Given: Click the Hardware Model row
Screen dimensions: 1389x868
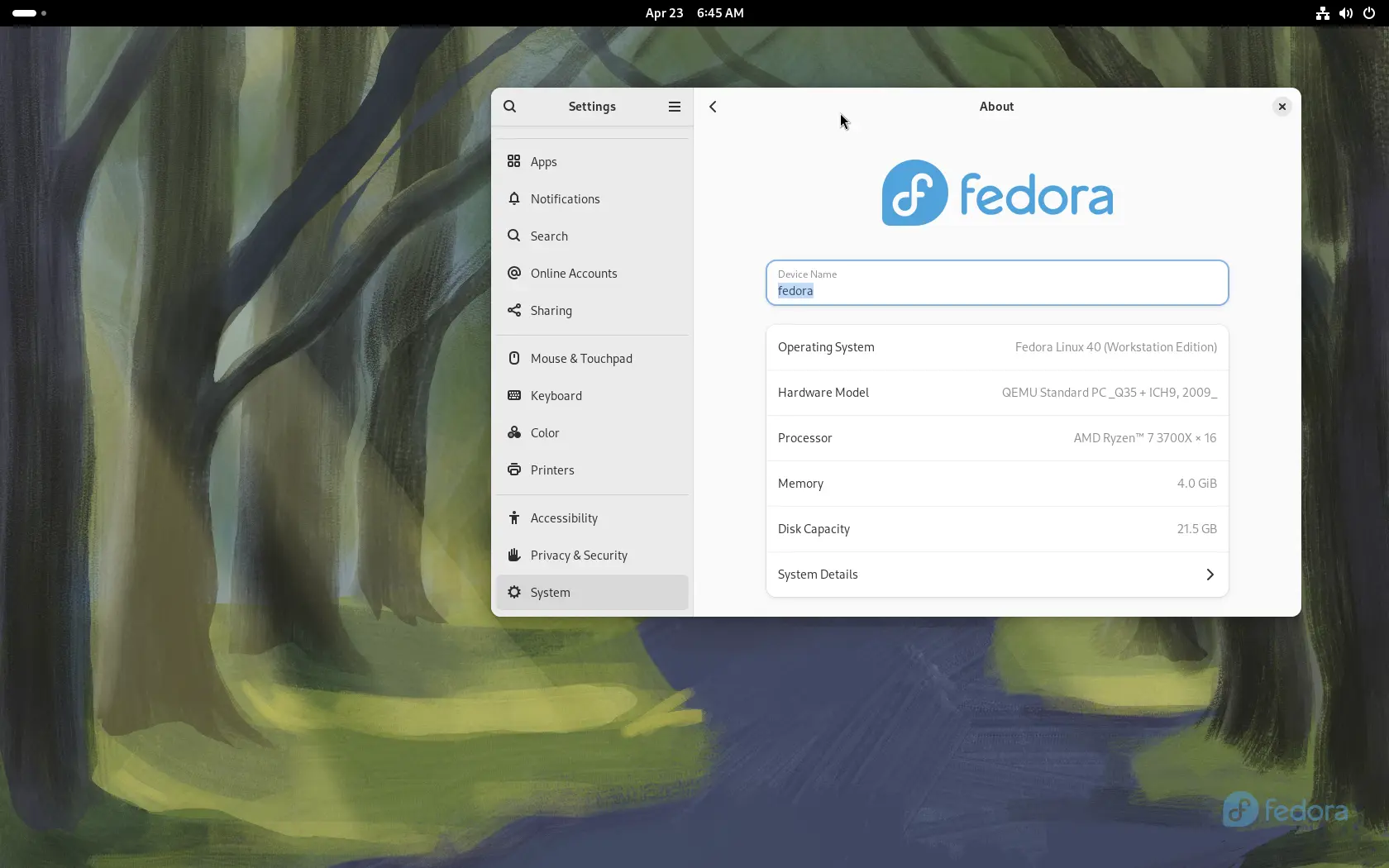Looking at the screenshot, I should pyautogui.click(x=997, y=393).
